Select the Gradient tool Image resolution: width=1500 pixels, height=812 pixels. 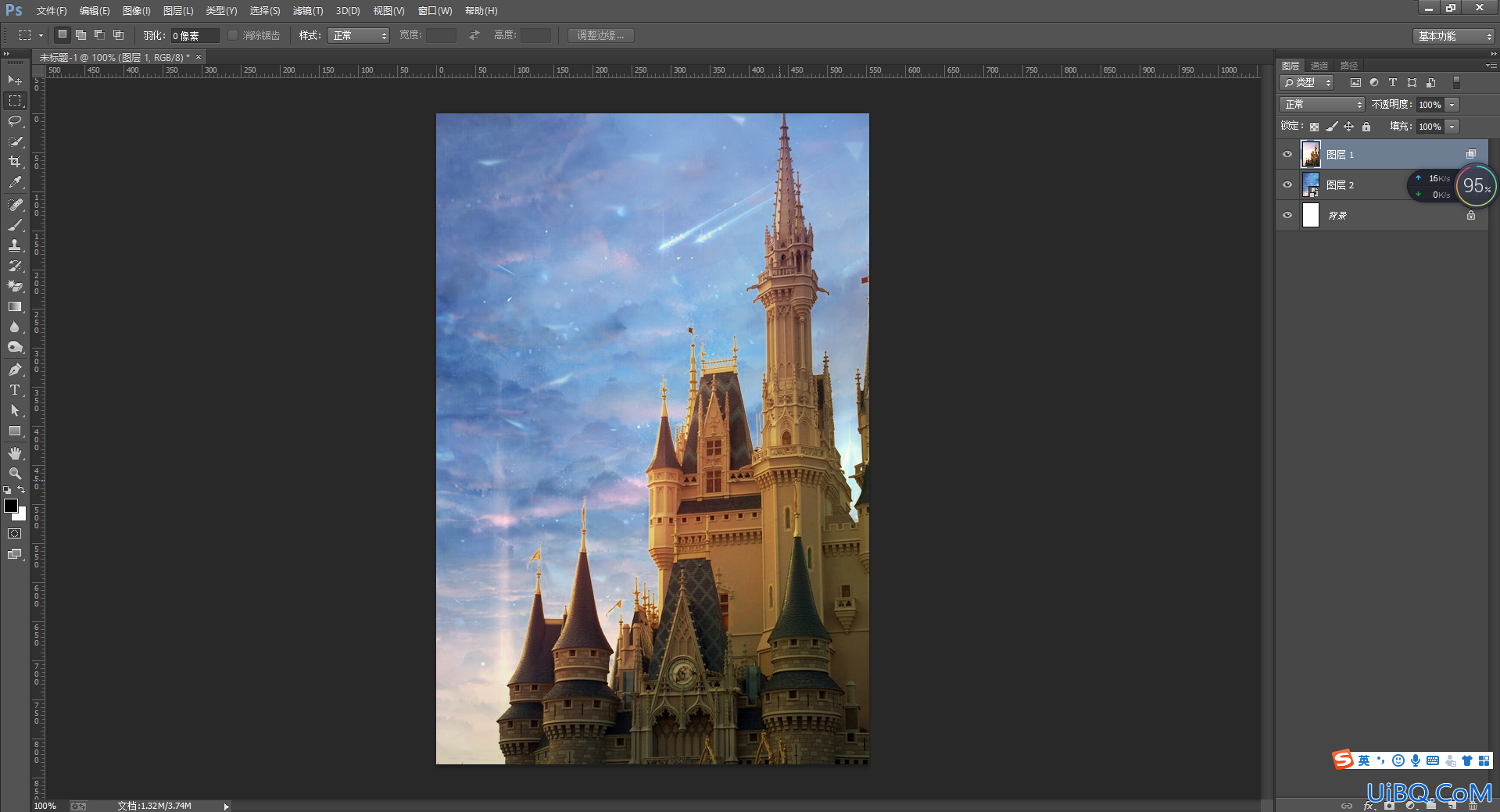(15, 306)
